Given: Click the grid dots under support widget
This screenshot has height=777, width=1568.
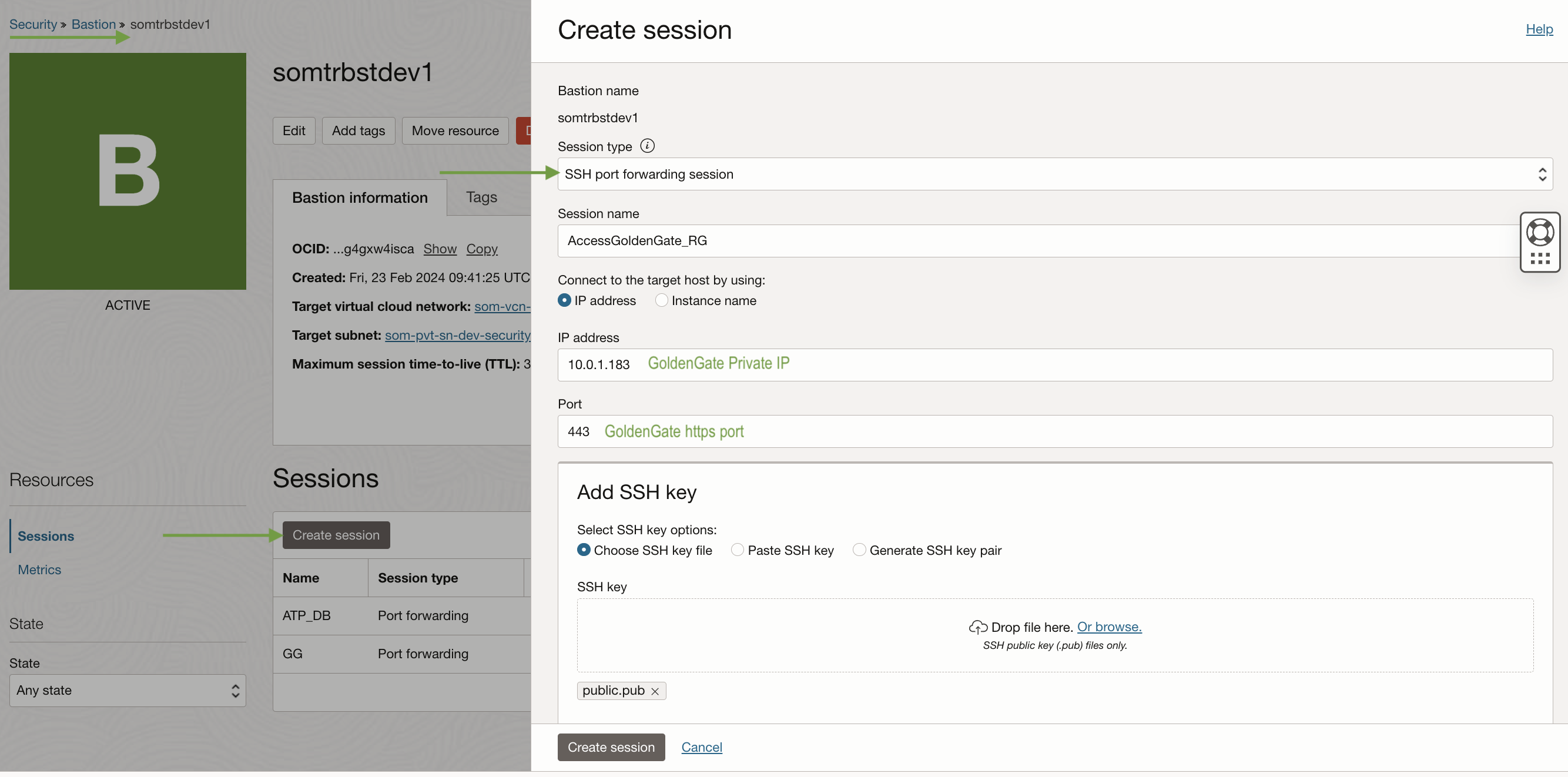Looking at the screenshot, I should pyautogui.click(x=1539, y=259).
